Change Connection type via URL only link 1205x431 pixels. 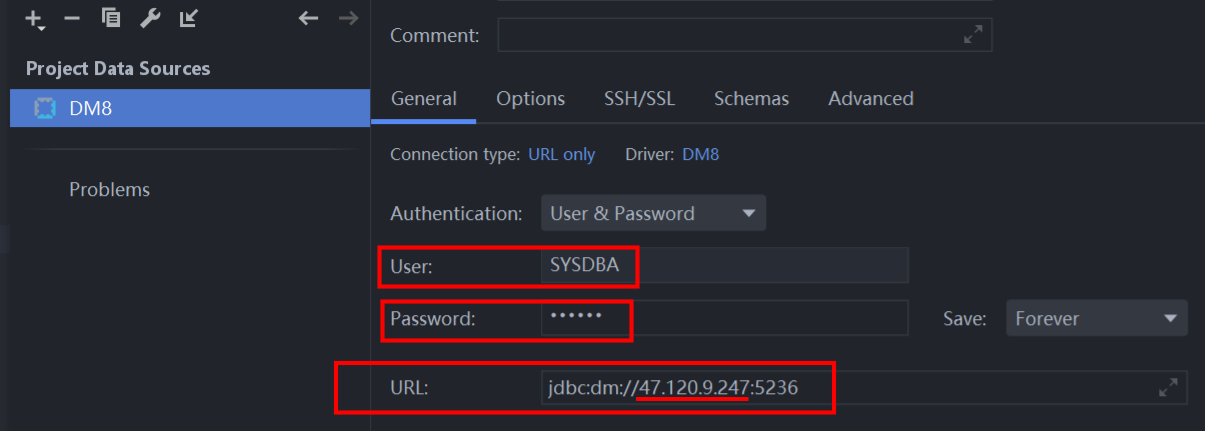561,154
